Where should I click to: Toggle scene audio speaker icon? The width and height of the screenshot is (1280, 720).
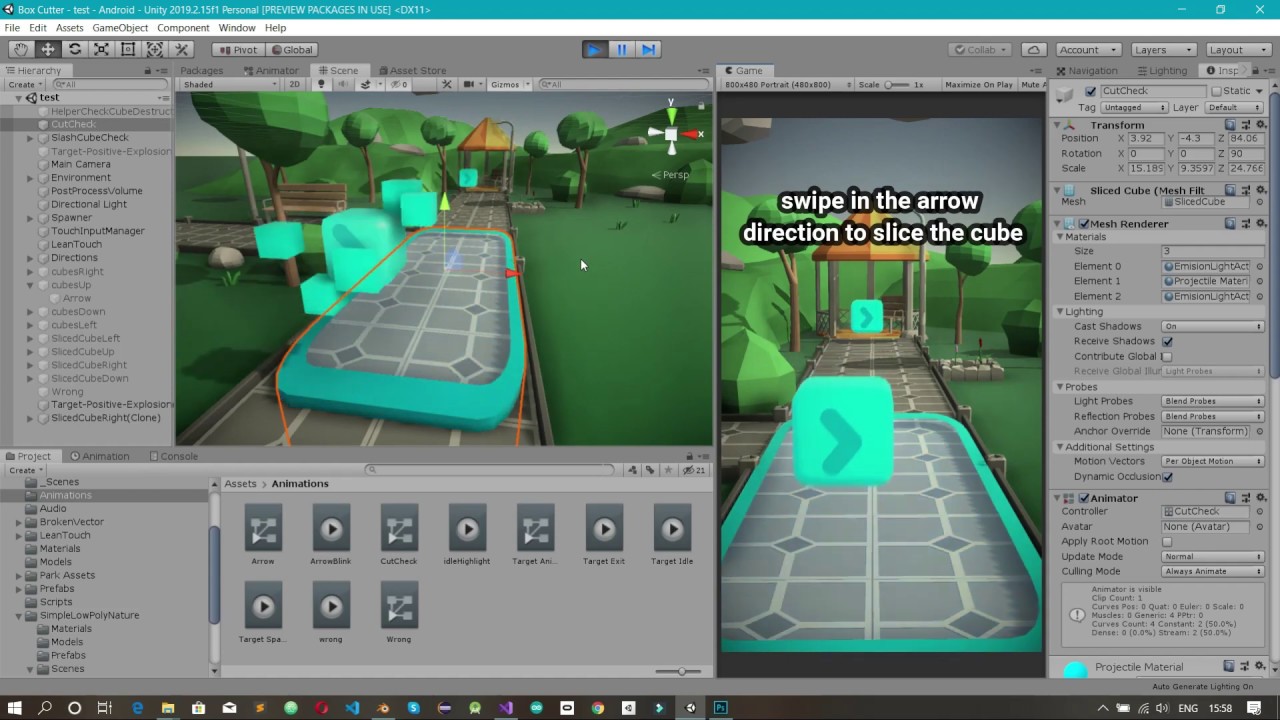[x=343, y=84]
